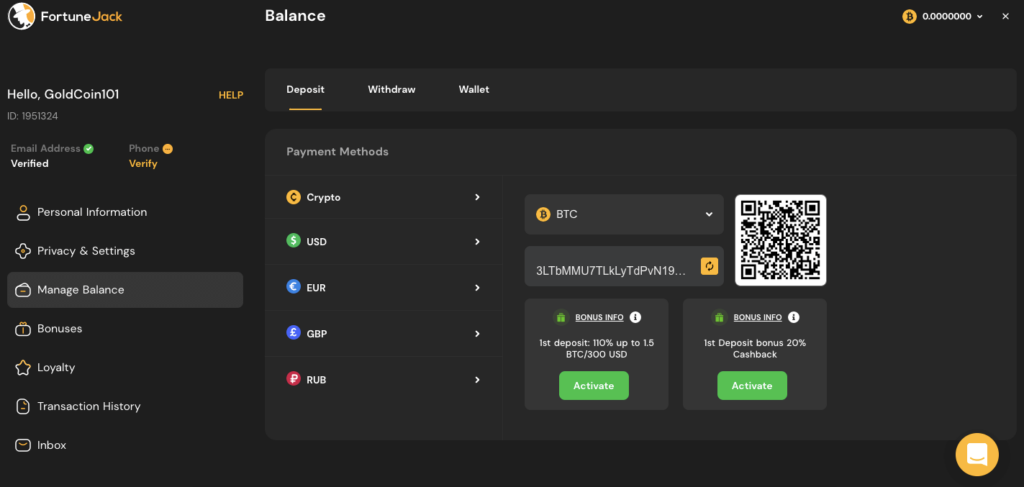1024x487 pixels.
Task: Click the 'Payment Methods' heading
Action: pos(338,152)
